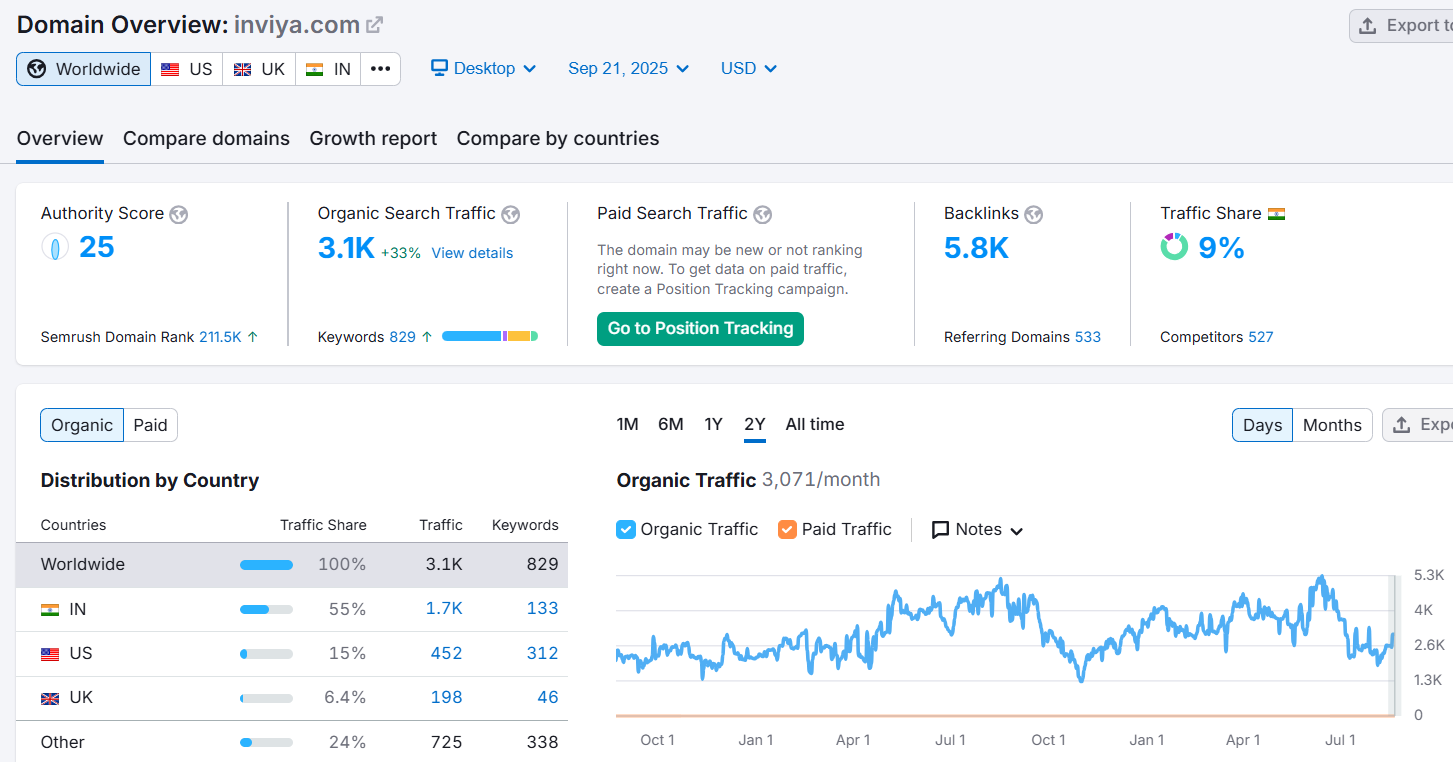1453x762 pixels.
Task: Click the Traffic Share donut chart icon
Action: pyautogui.click(x=1174, y=247)
